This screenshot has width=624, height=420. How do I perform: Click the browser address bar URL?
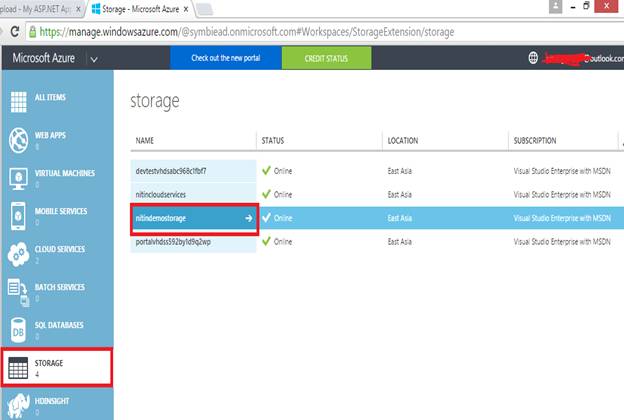click(247, 32)
